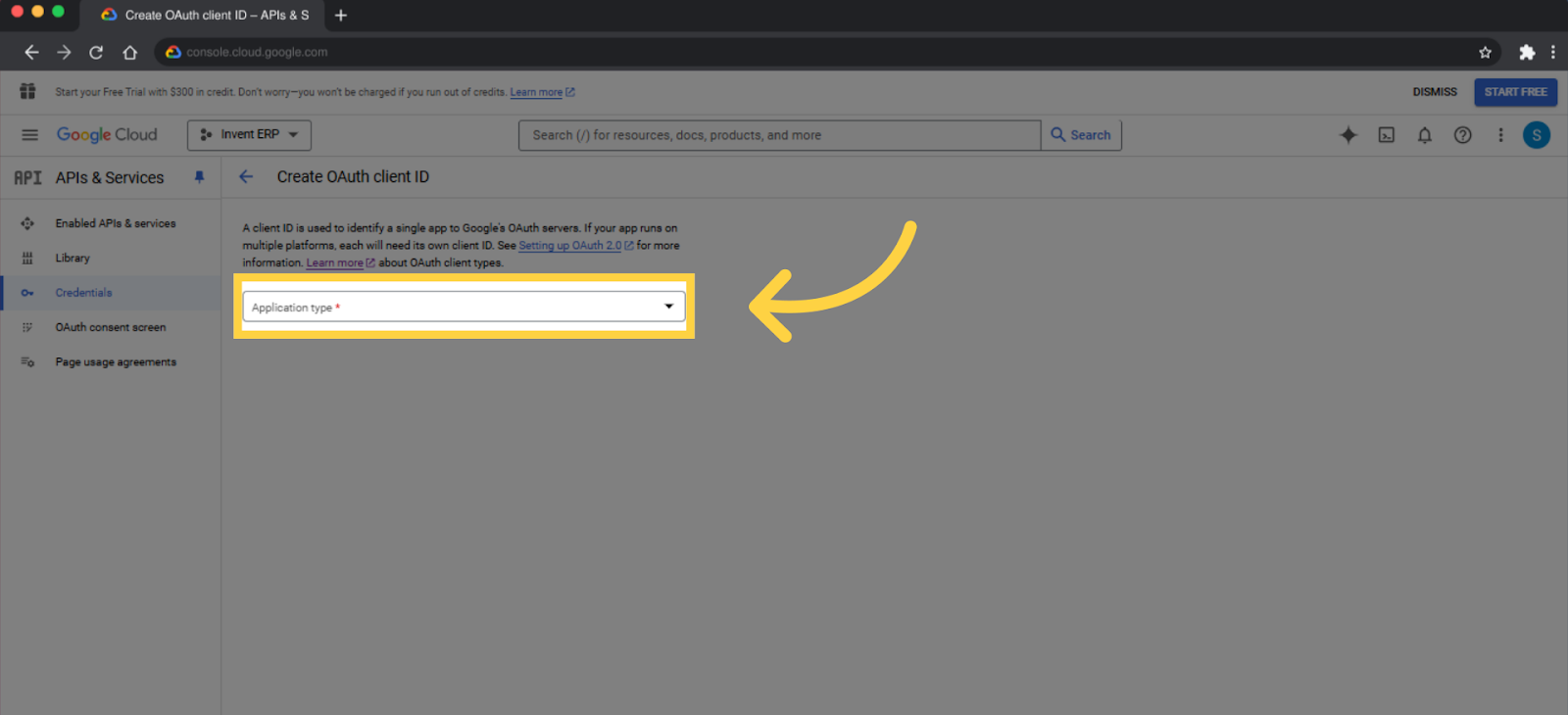Open the S account avatar
1568x715 pixels.
tap(1537, 135)
